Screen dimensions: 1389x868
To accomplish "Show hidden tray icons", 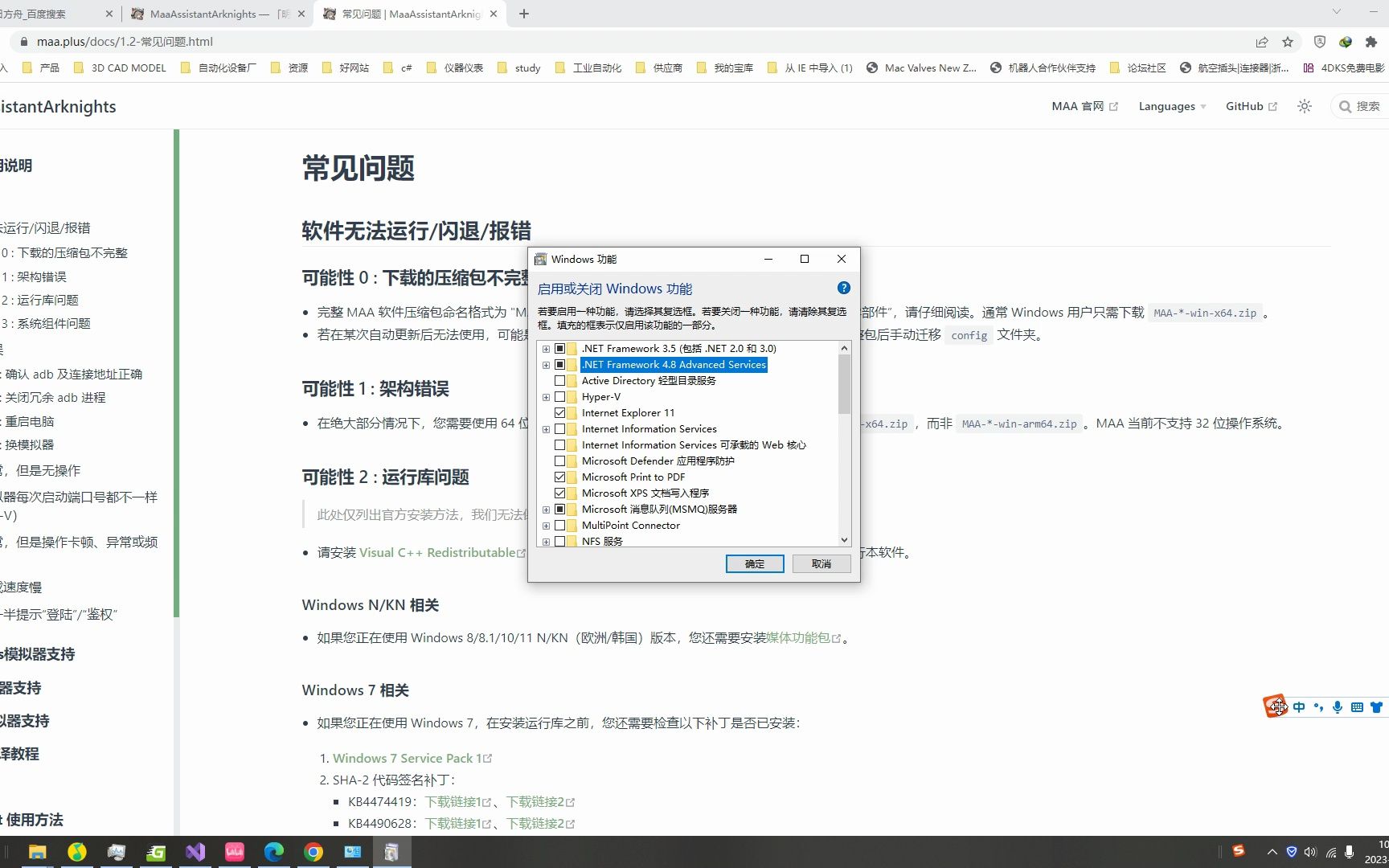I will click(x=1272, y=852).
